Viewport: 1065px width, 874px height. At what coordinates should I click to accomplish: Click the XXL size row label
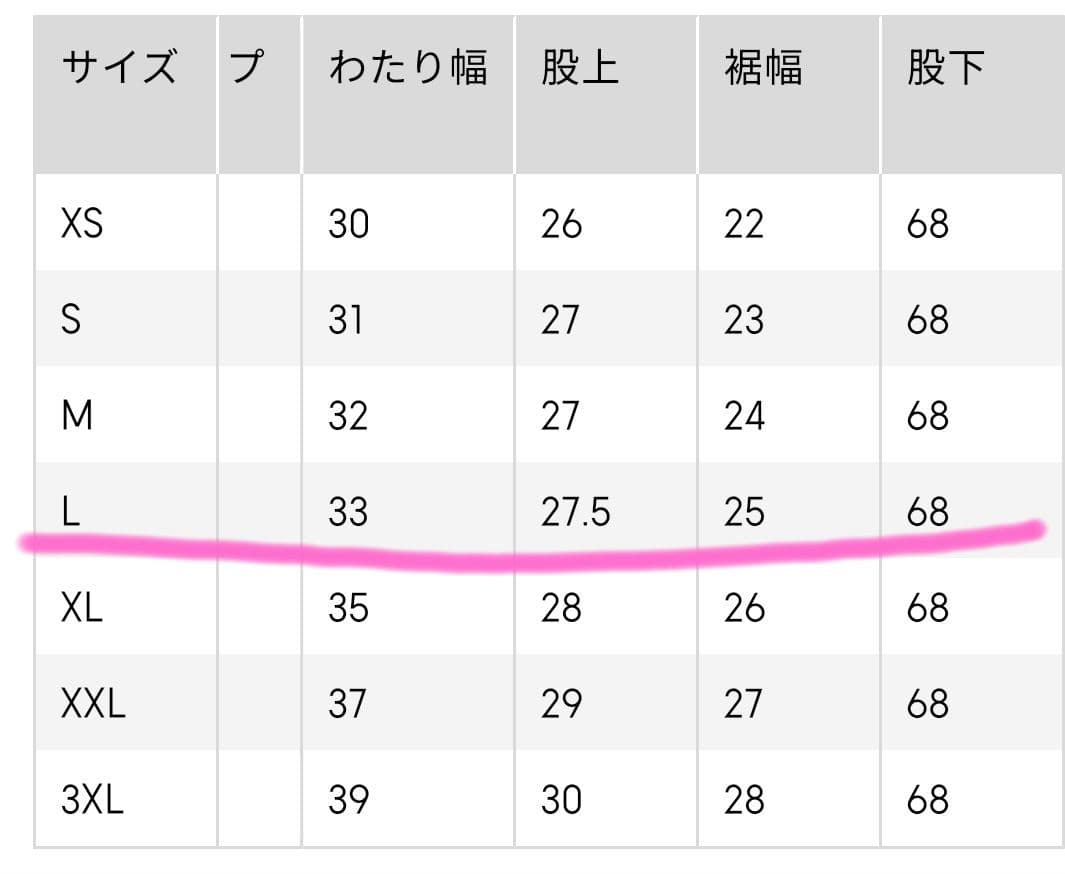click(x=93, y=704)
